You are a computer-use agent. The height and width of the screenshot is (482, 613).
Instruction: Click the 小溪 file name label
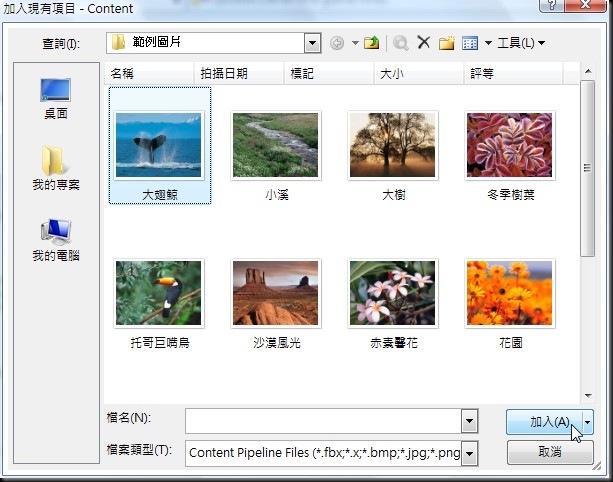coord(277,195)
